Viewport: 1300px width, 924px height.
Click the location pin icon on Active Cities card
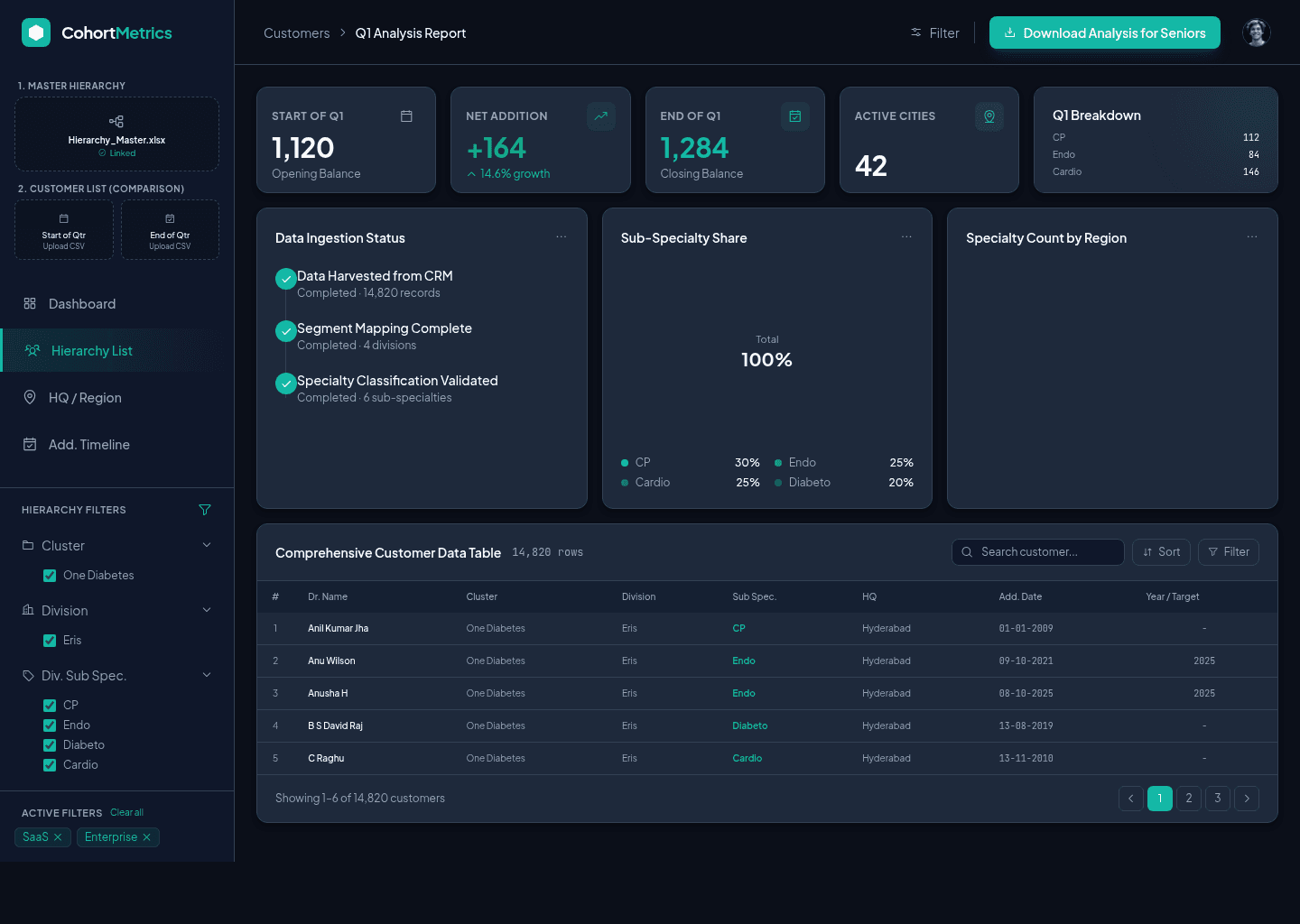pos(989,116)
